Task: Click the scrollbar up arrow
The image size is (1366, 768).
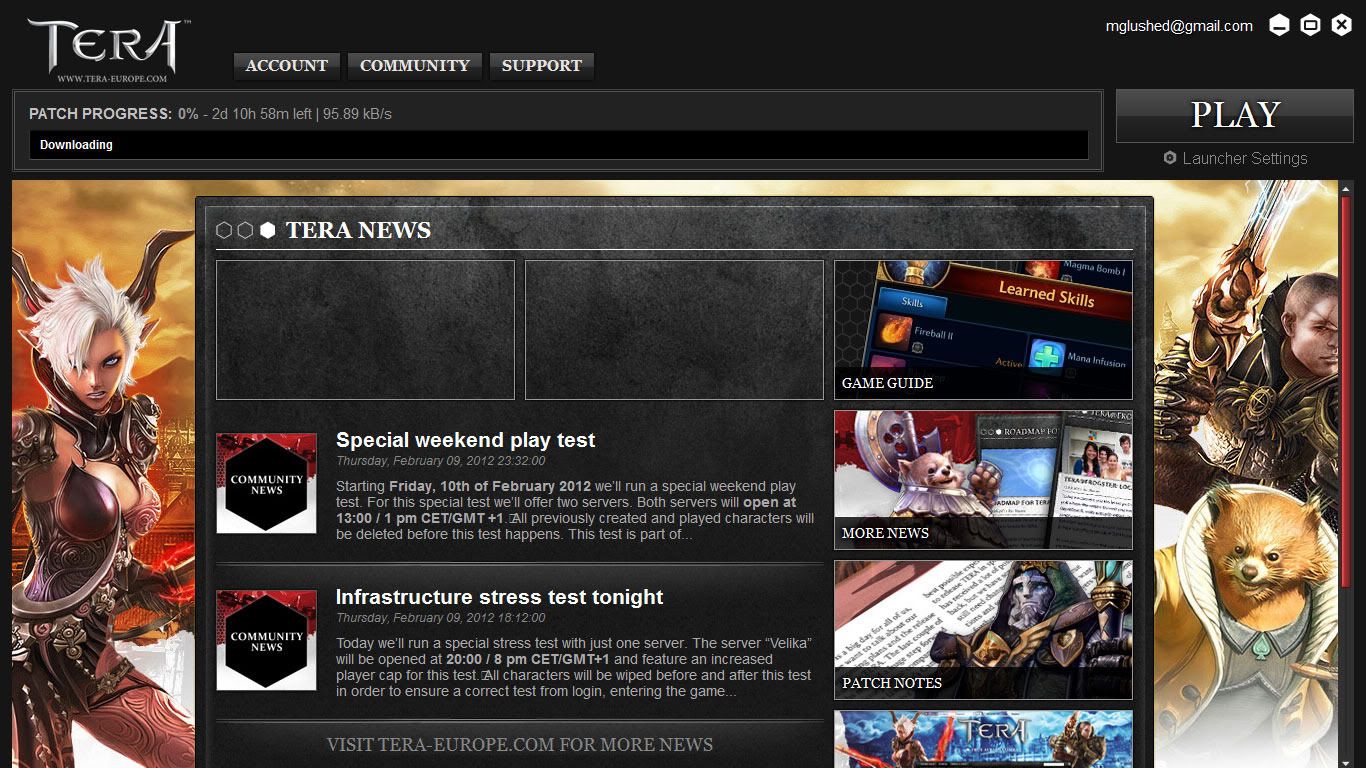Action: tap(1346, 189)
